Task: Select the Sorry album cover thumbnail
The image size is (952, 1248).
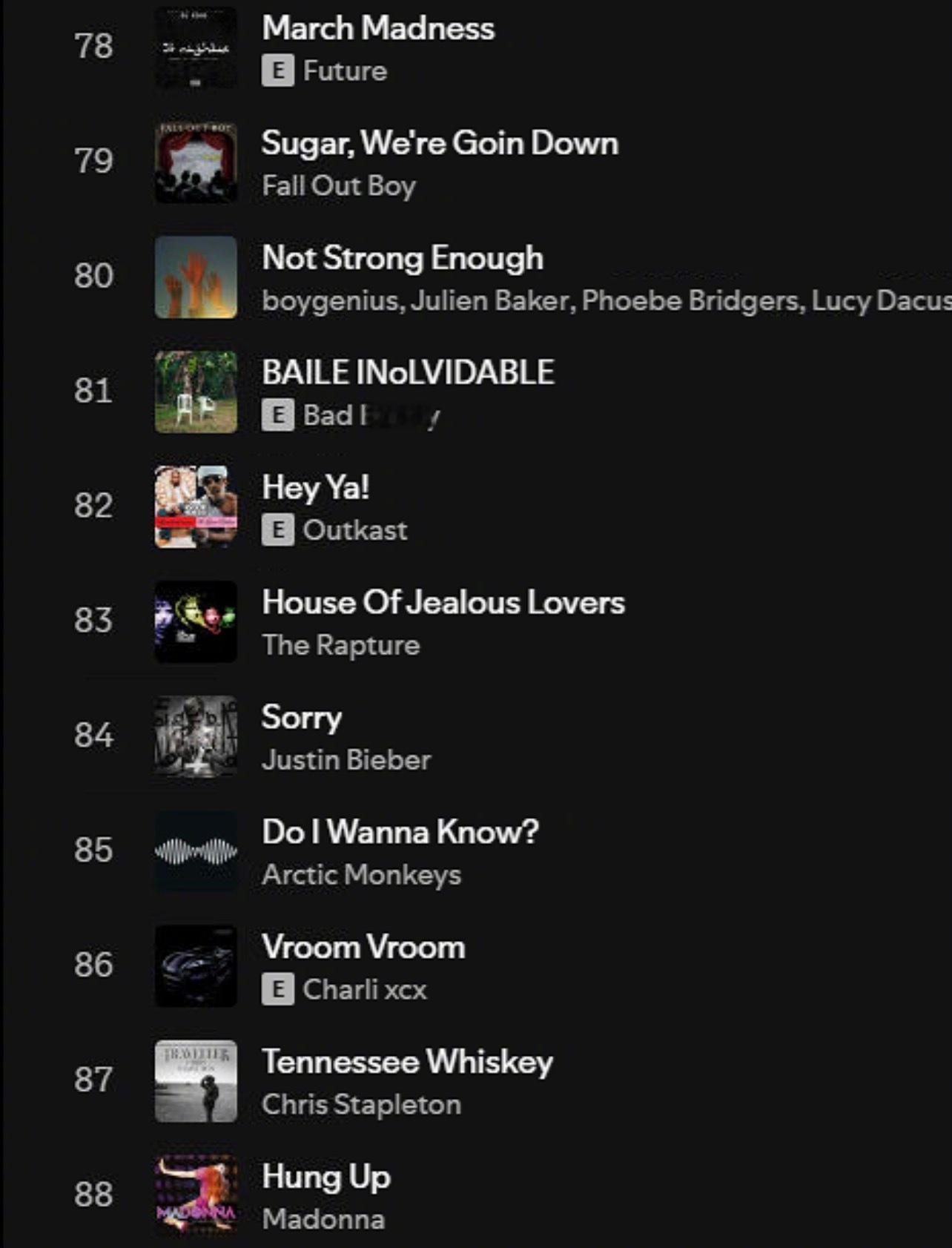Action: pyautogui.click(x=196, y=737)
